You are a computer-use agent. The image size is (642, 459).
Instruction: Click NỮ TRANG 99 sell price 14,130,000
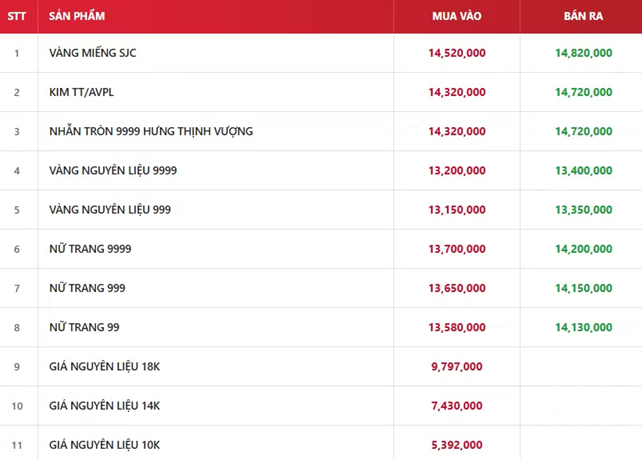coord(583,327)
